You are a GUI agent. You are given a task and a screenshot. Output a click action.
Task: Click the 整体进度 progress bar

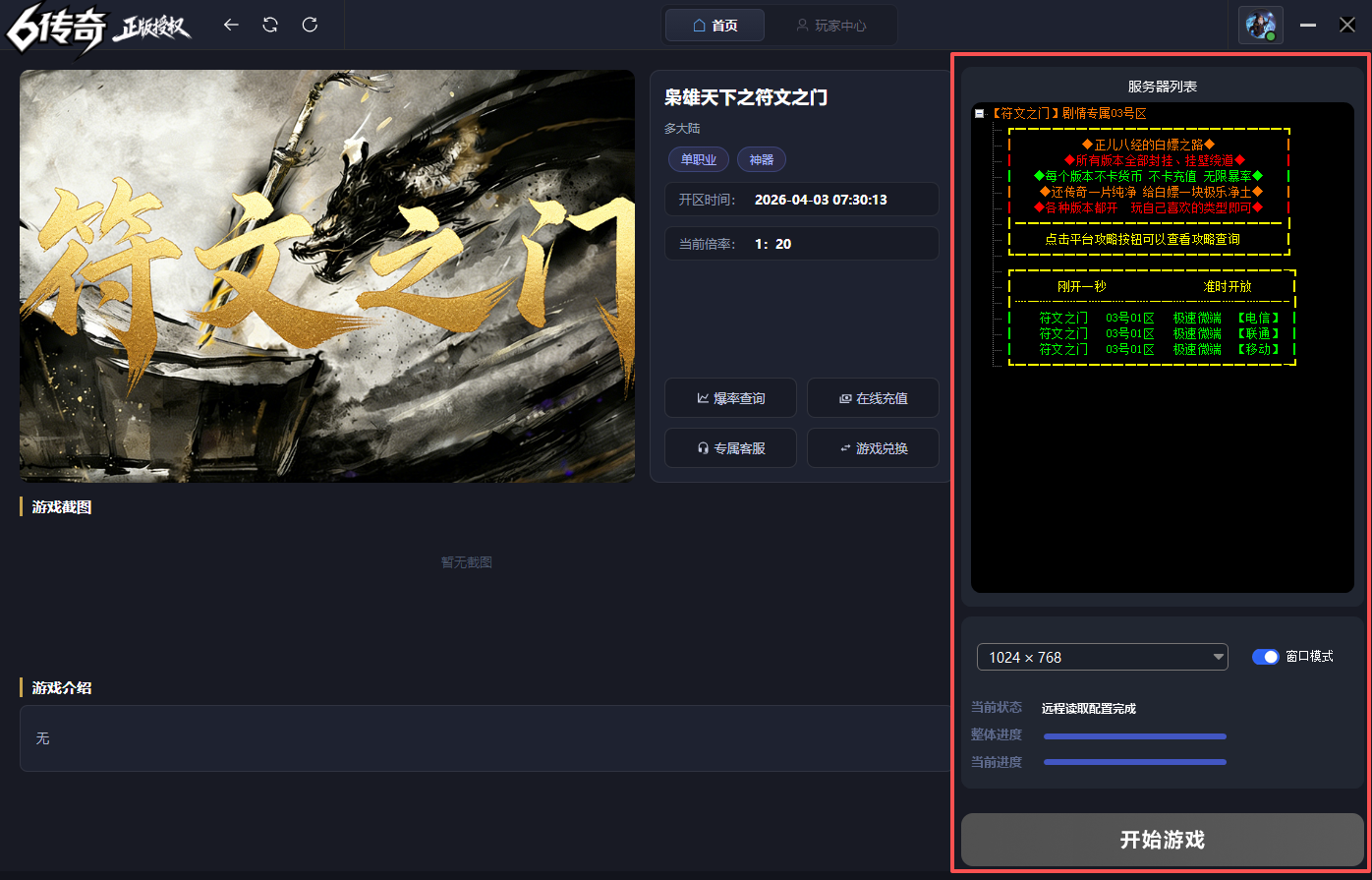[x=1135, y=735]
